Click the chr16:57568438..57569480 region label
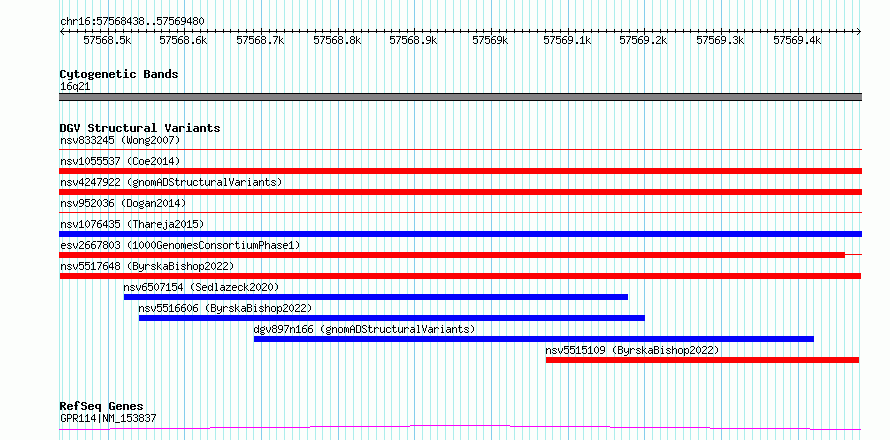Screen dimensions: 890x440 point(132,21)
